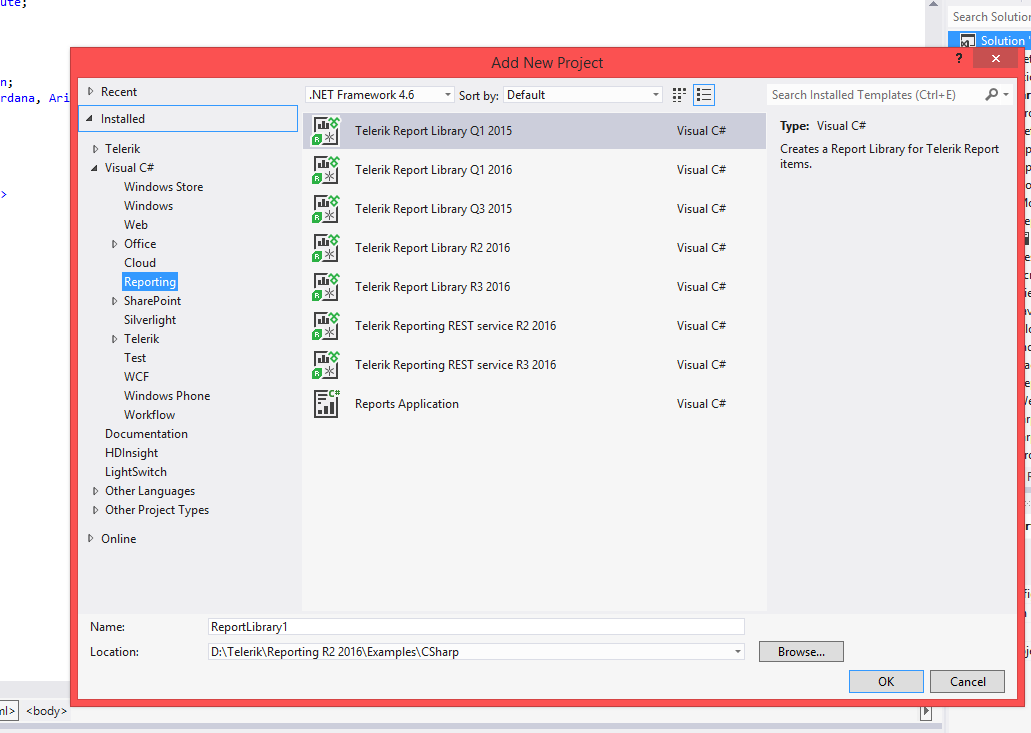Click the OK button
1031x733 pixels.
pyautogui.click(x=886, y=682)
